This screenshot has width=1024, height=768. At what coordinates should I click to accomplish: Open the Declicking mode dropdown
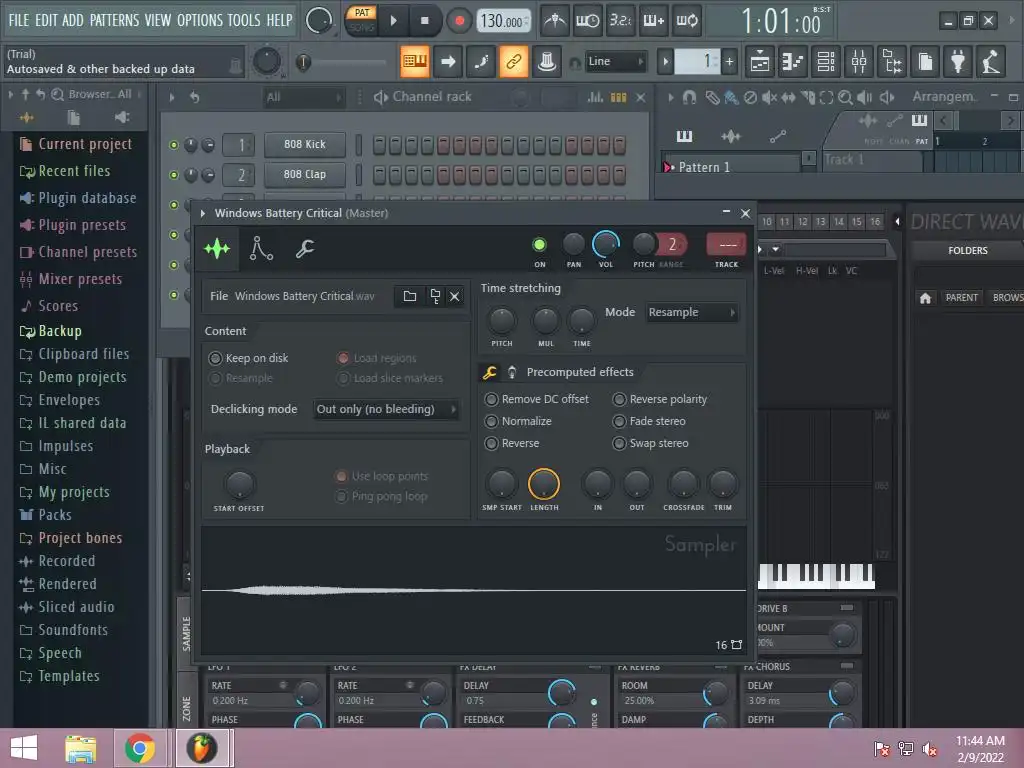pyautogui.click(x=386, y=409)
